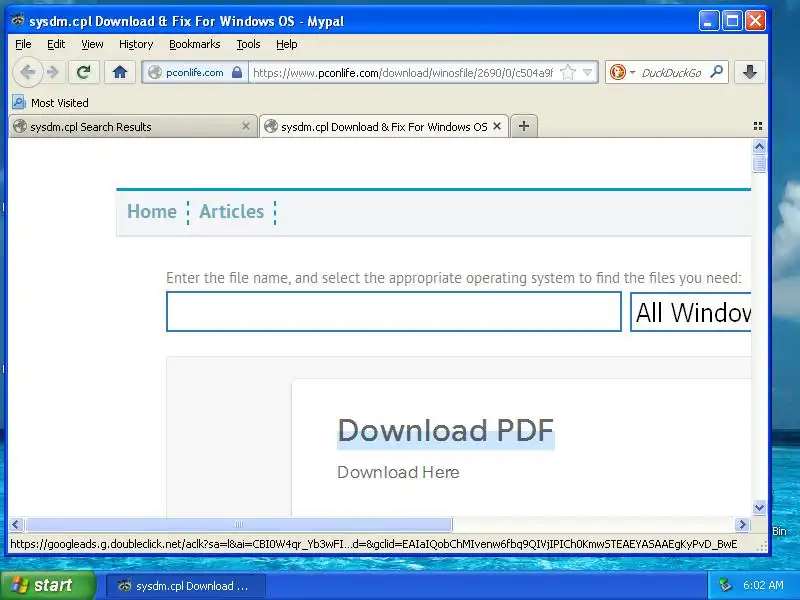Show all tabs list grid icon

pos(758,126)
